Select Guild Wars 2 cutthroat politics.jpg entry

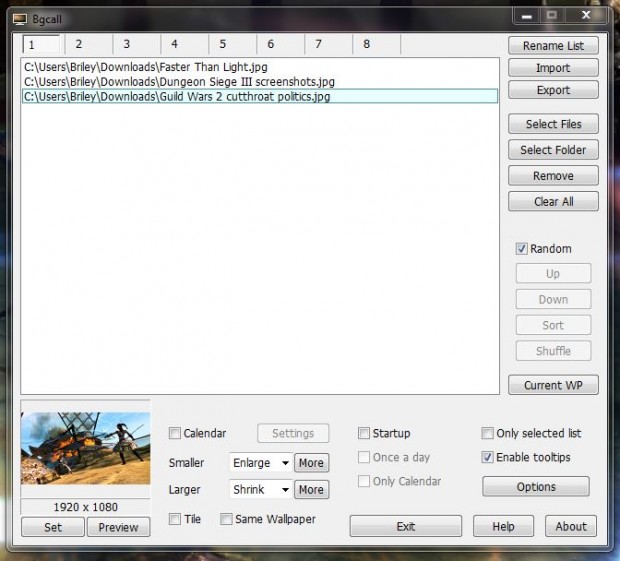(260, 96)
